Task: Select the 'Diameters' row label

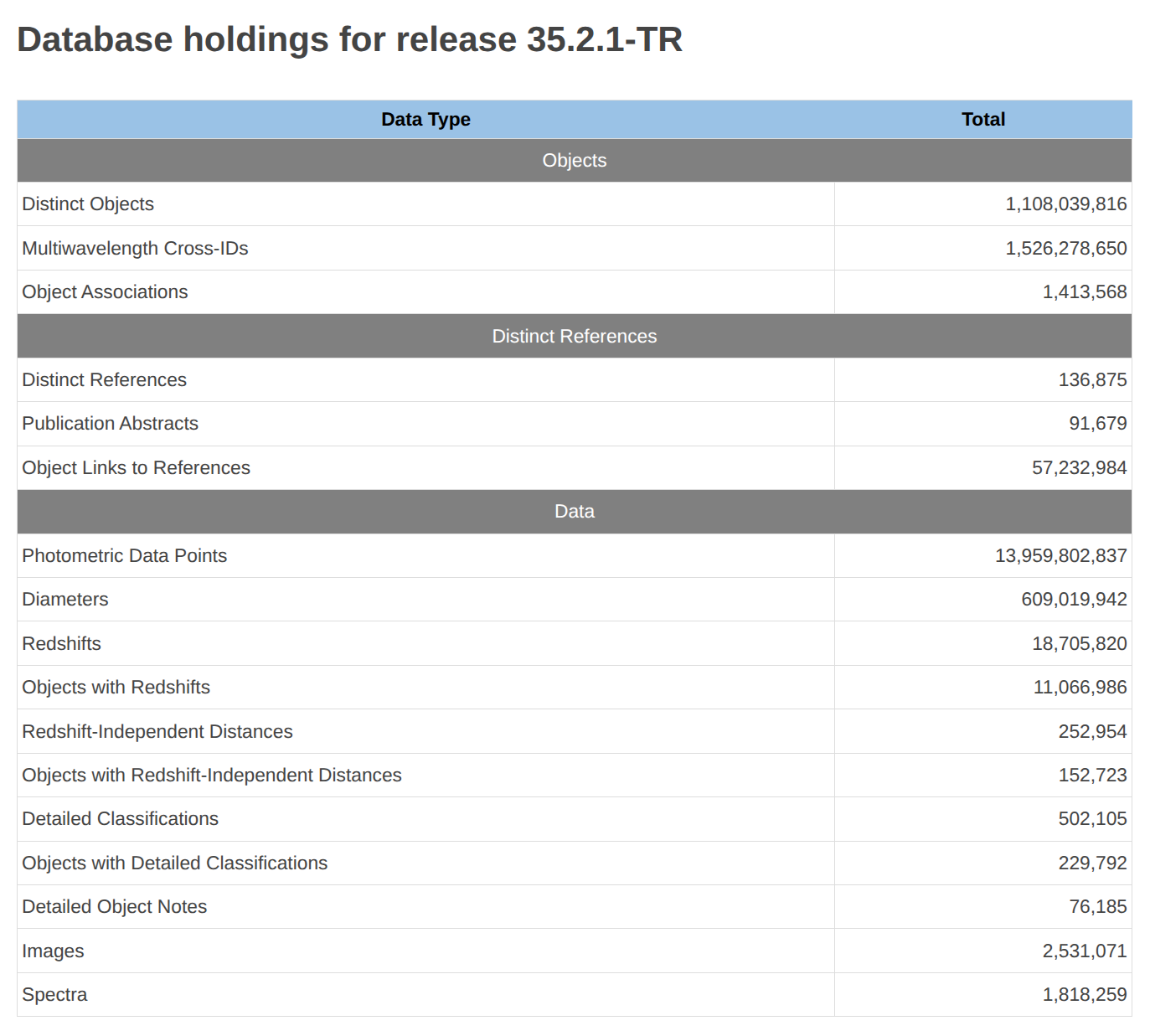Action: [x=65, y=600]
